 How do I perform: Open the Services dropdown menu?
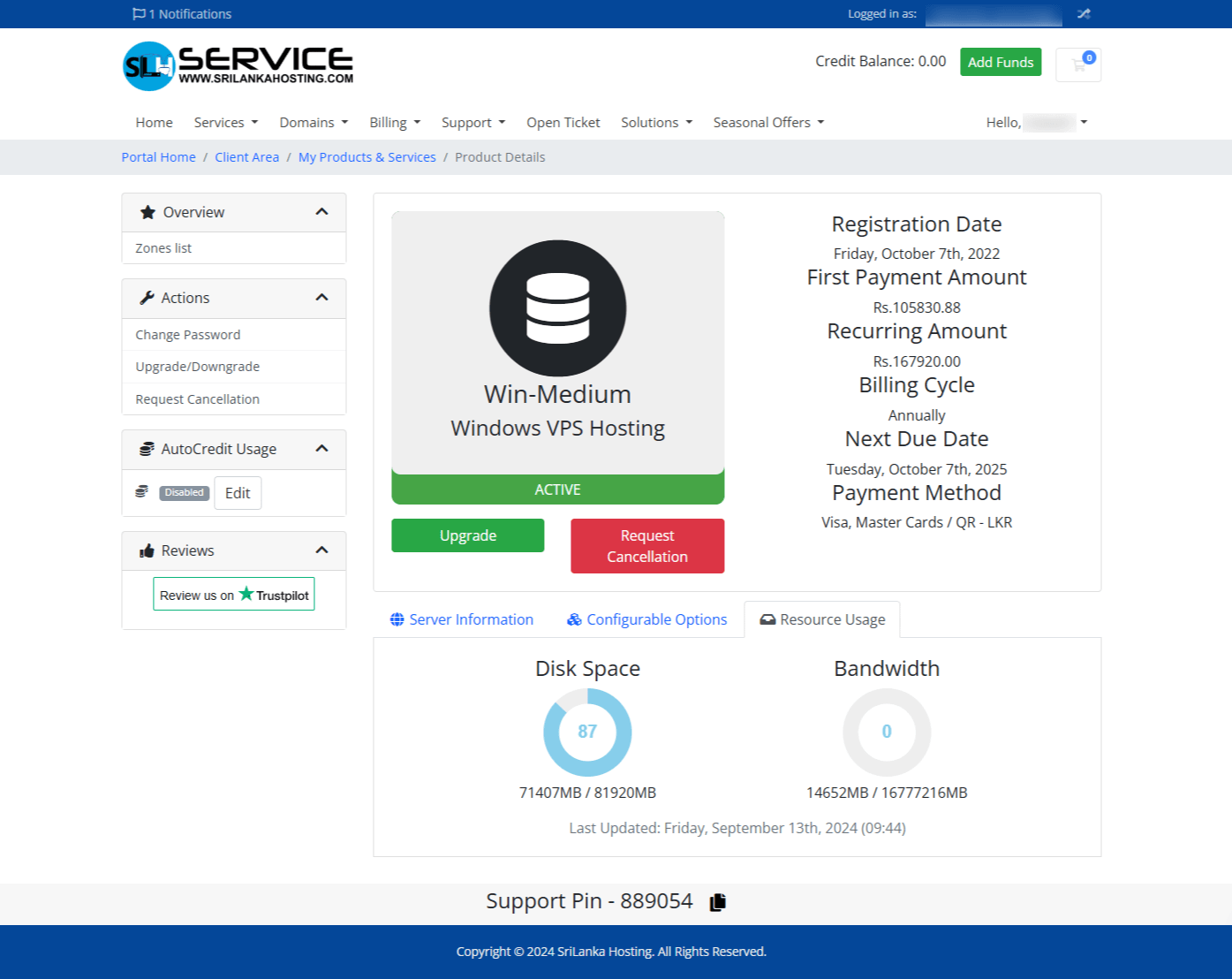click(226, 123)
